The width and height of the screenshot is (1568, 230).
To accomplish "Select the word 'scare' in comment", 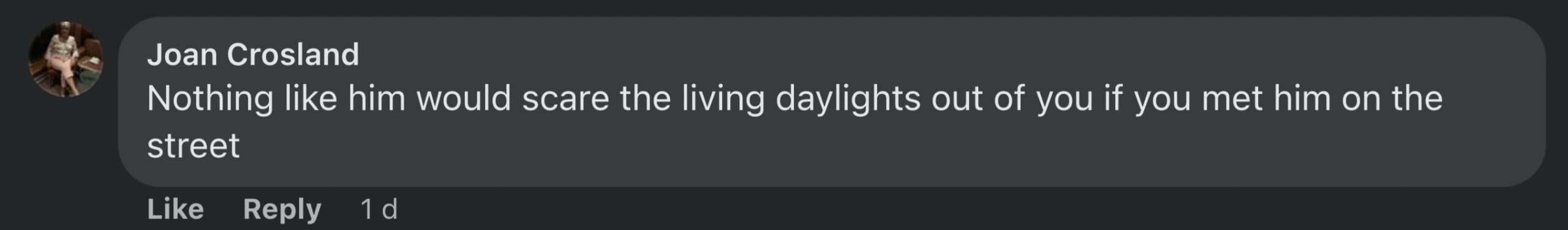I will (565, 98).
